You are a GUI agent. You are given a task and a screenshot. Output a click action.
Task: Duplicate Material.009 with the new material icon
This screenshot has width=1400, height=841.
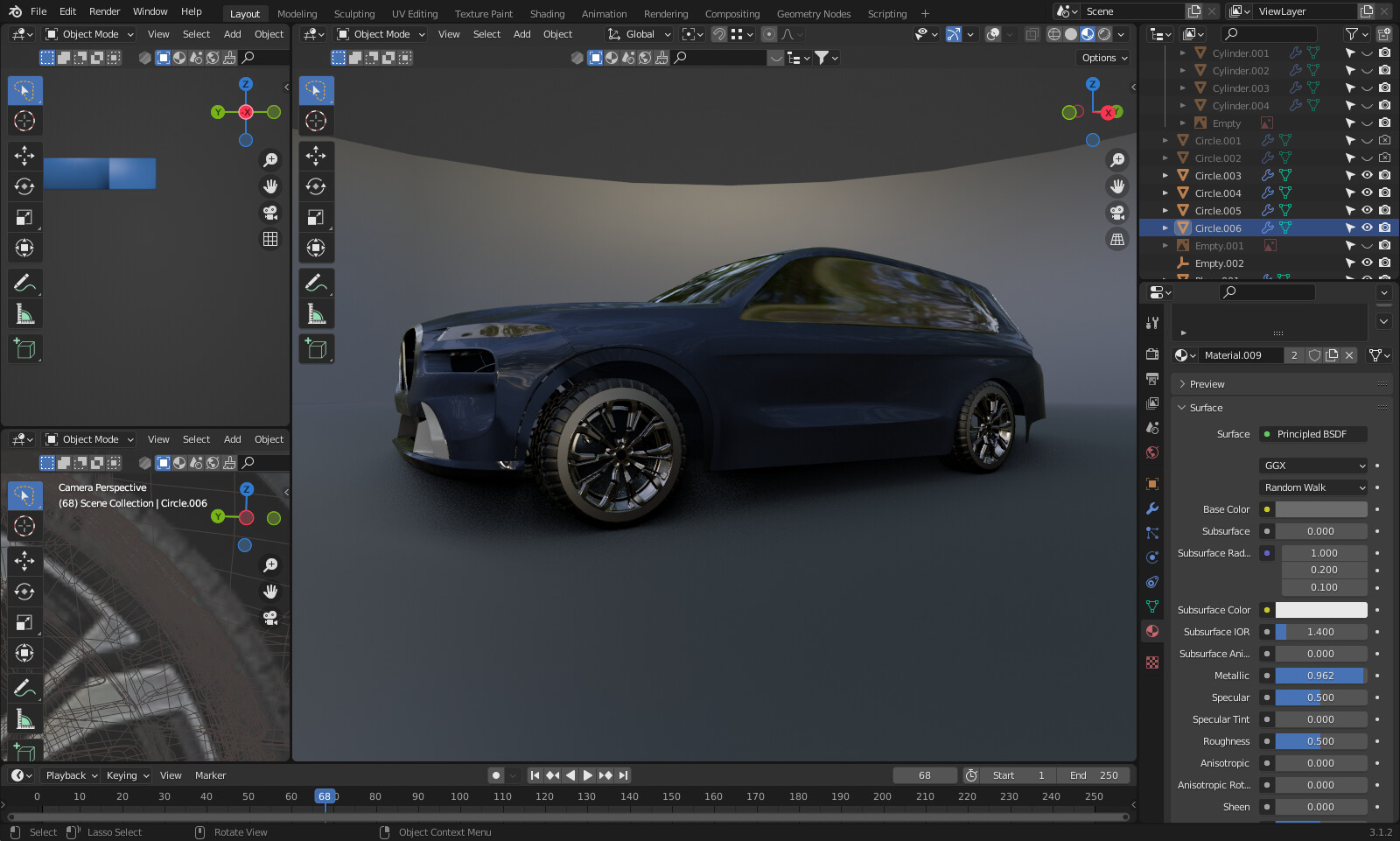pyautogui.click(x=1332, y=355)
